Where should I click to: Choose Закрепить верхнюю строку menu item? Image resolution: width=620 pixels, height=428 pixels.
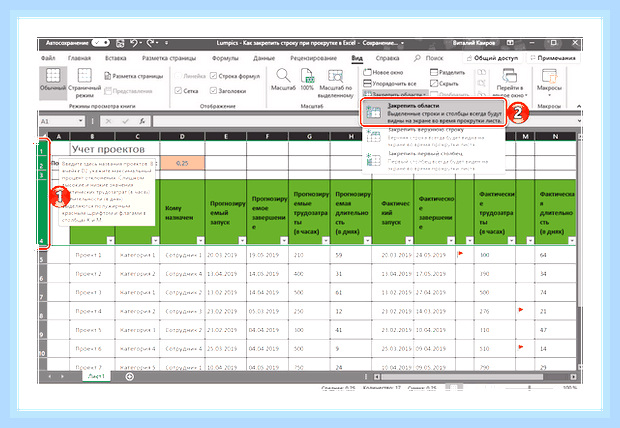tap(433, 137)
